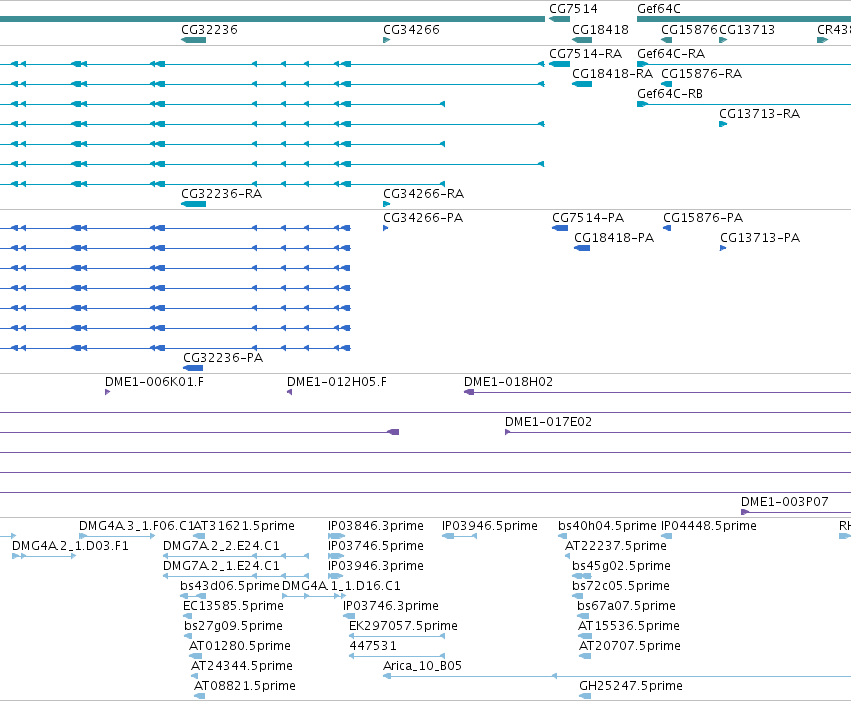Click the CG7514-PA protein label
Viewport: 851px width, 701px height.
point(588,218)
